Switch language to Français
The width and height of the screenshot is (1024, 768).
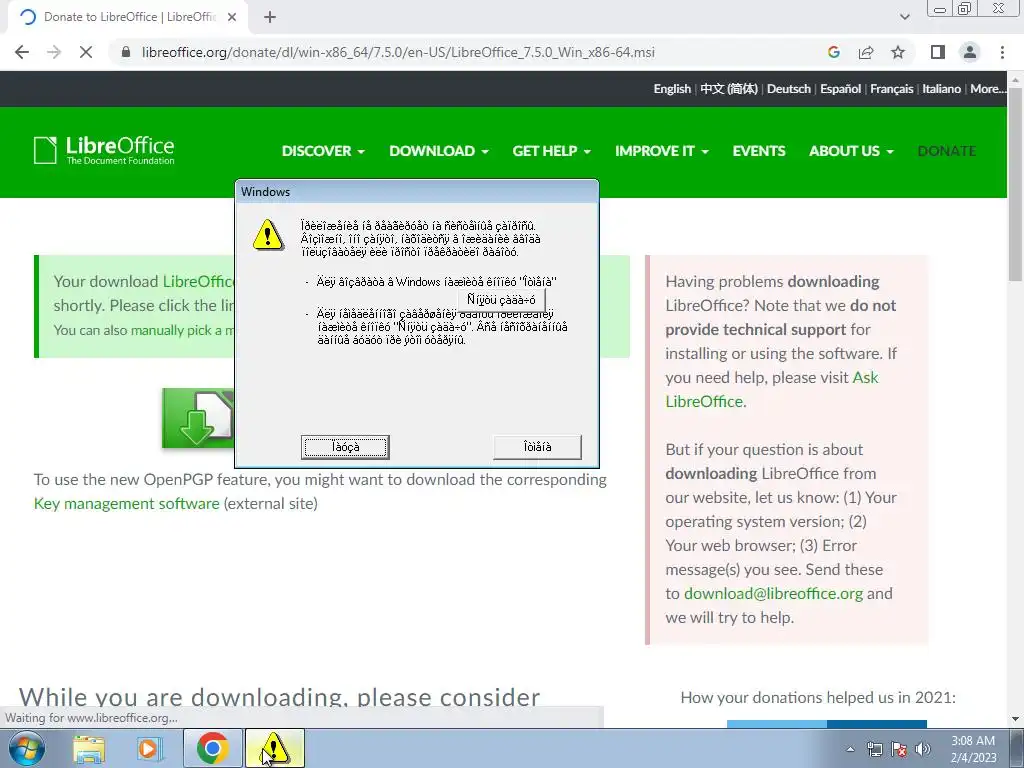coord(891,89)
